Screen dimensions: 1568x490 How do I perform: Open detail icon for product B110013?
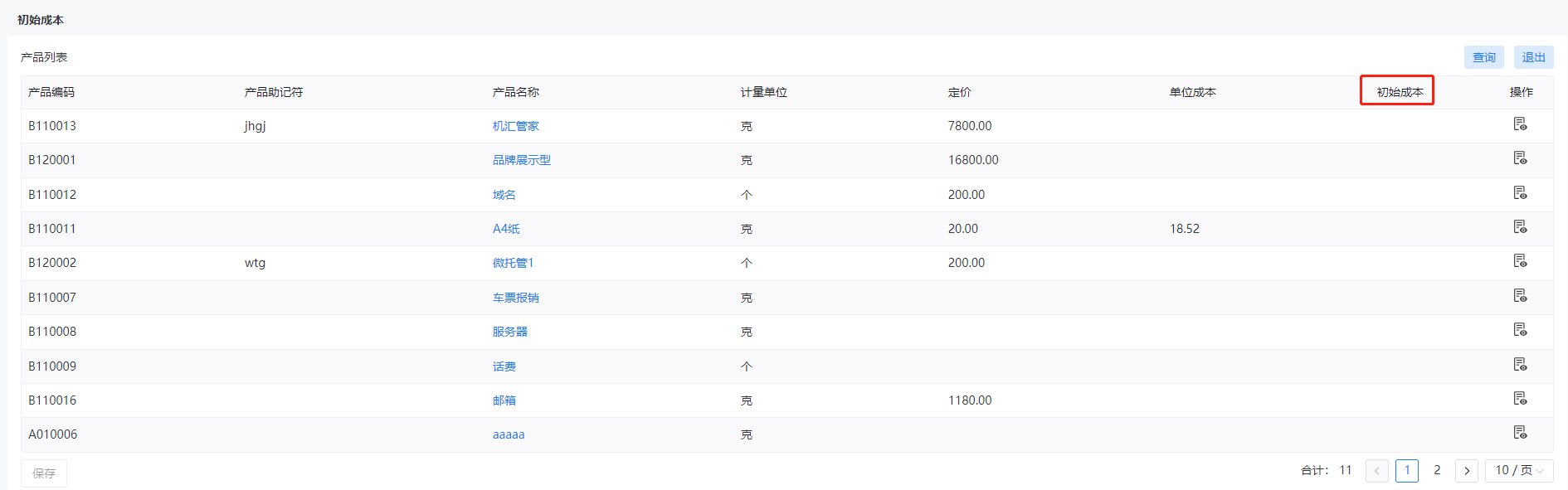pos(1520,124)
